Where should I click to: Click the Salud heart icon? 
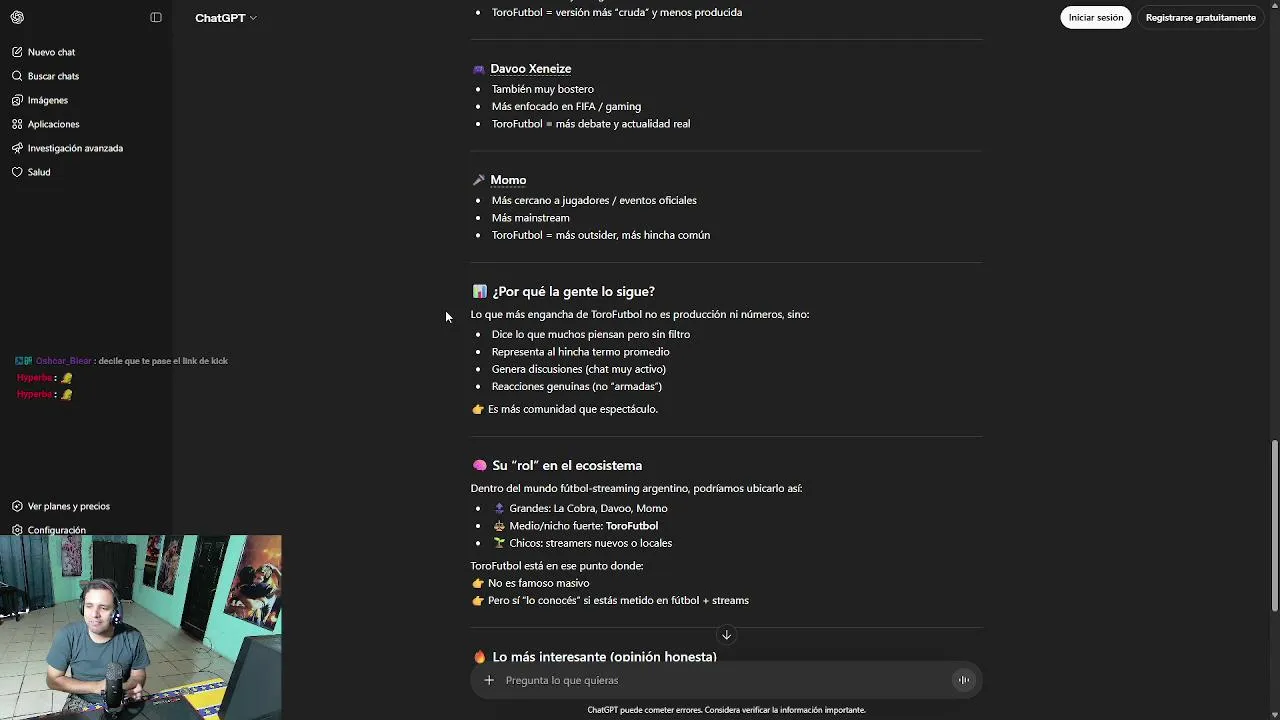tap(17, 172)
